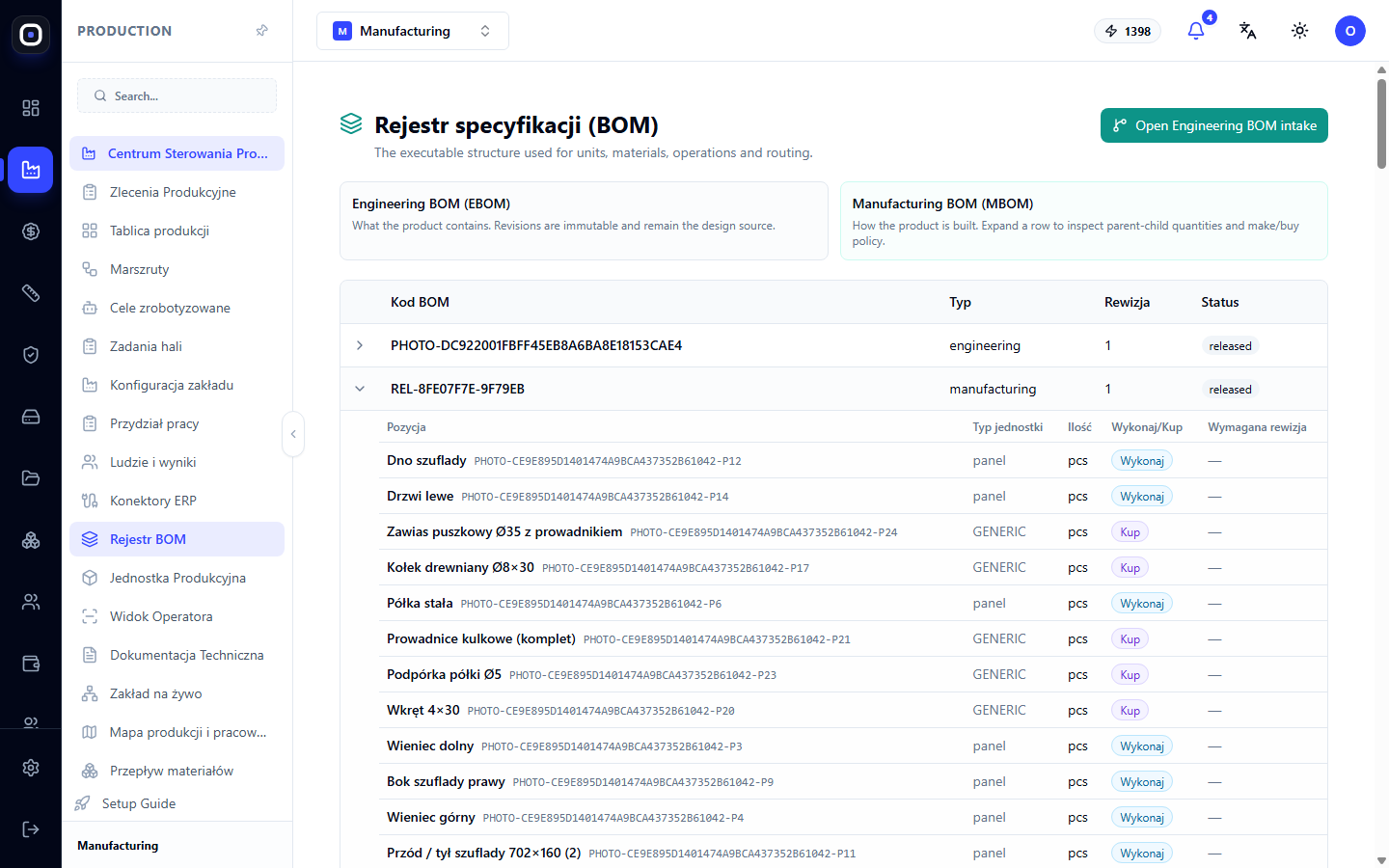Open the finance dollar icon in rail
The height and width of the screenshot is (868, 1389).
[x=31, y=231]
